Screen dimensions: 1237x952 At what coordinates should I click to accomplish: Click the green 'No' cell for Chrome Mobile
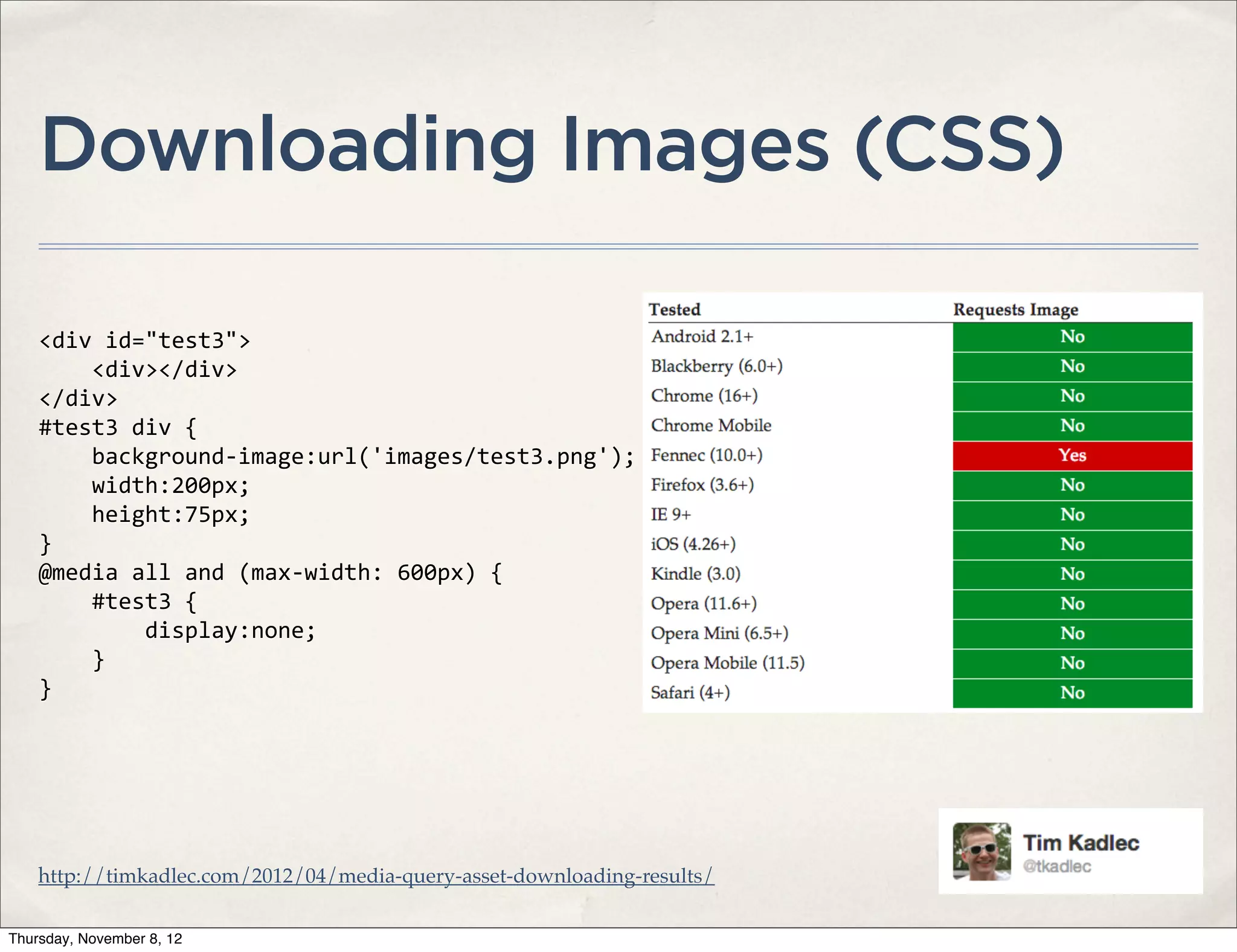click(1073, 426)
